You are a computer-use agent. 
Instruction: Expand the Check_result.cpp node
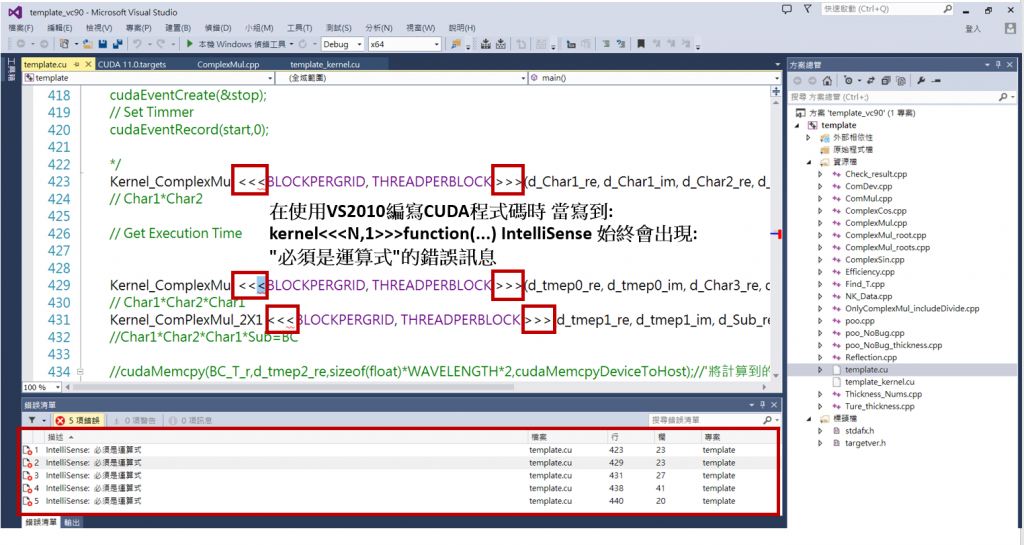(820, 174)
